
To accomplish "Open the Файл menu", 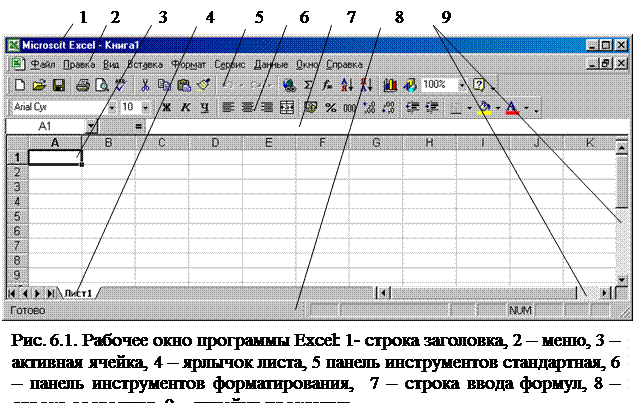I will coord(43,64).
